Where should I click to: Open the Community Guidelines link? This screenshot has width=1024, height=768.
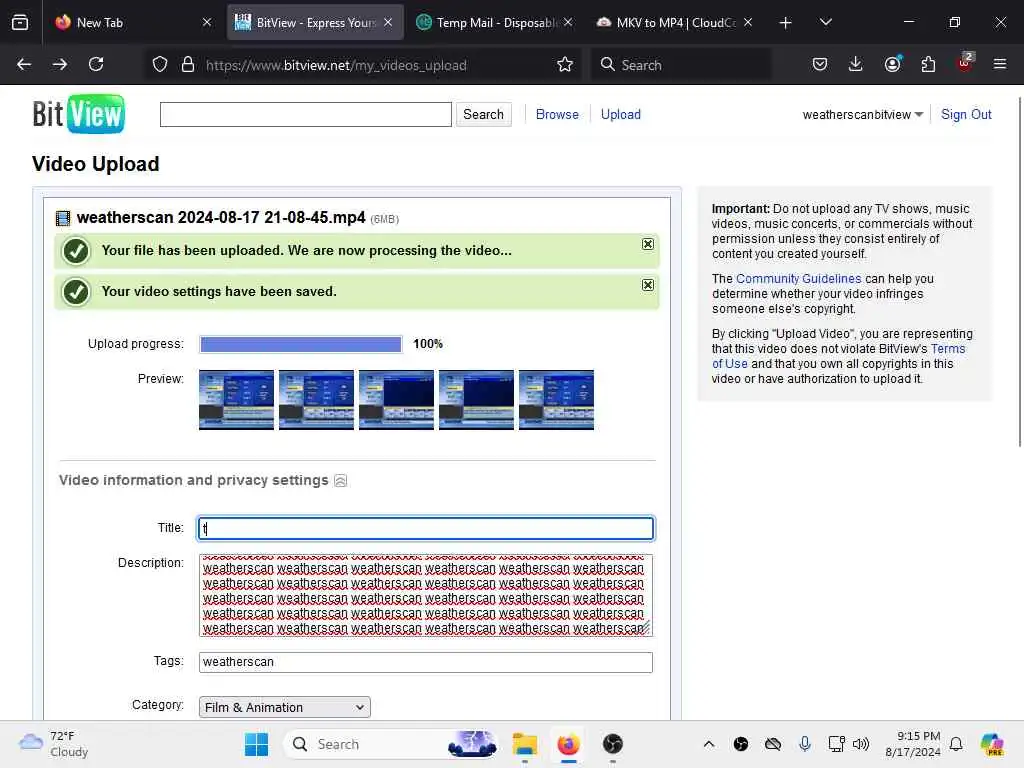click(x=798, y=279)
